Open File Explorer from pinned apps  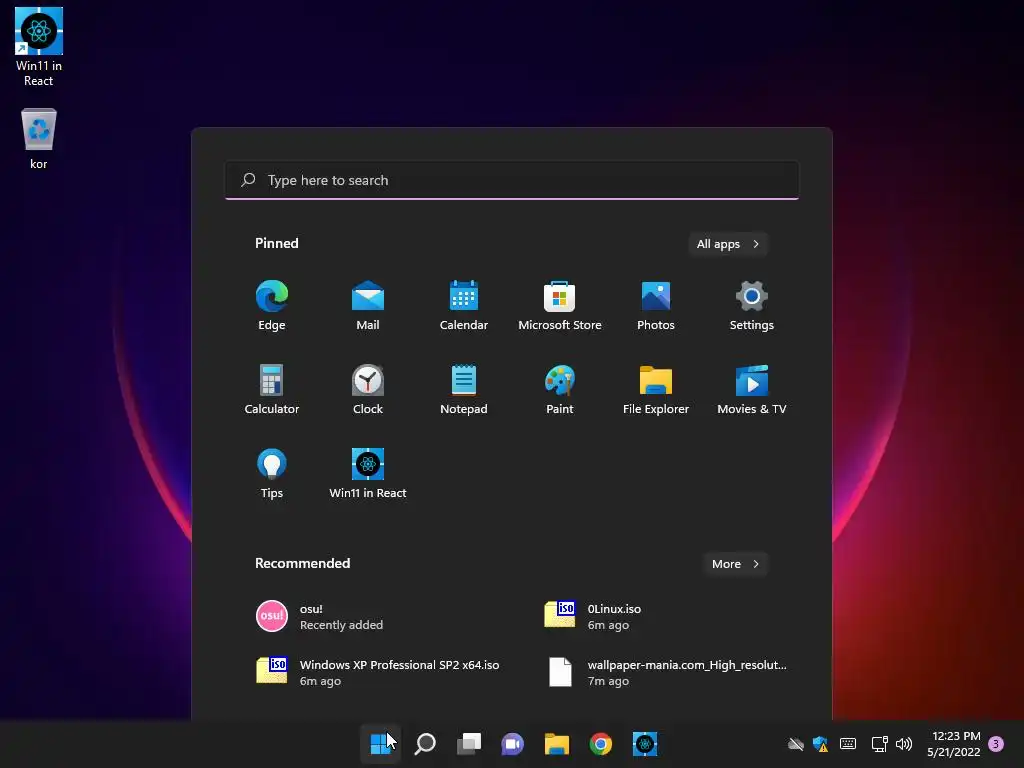tap(656, 390)
